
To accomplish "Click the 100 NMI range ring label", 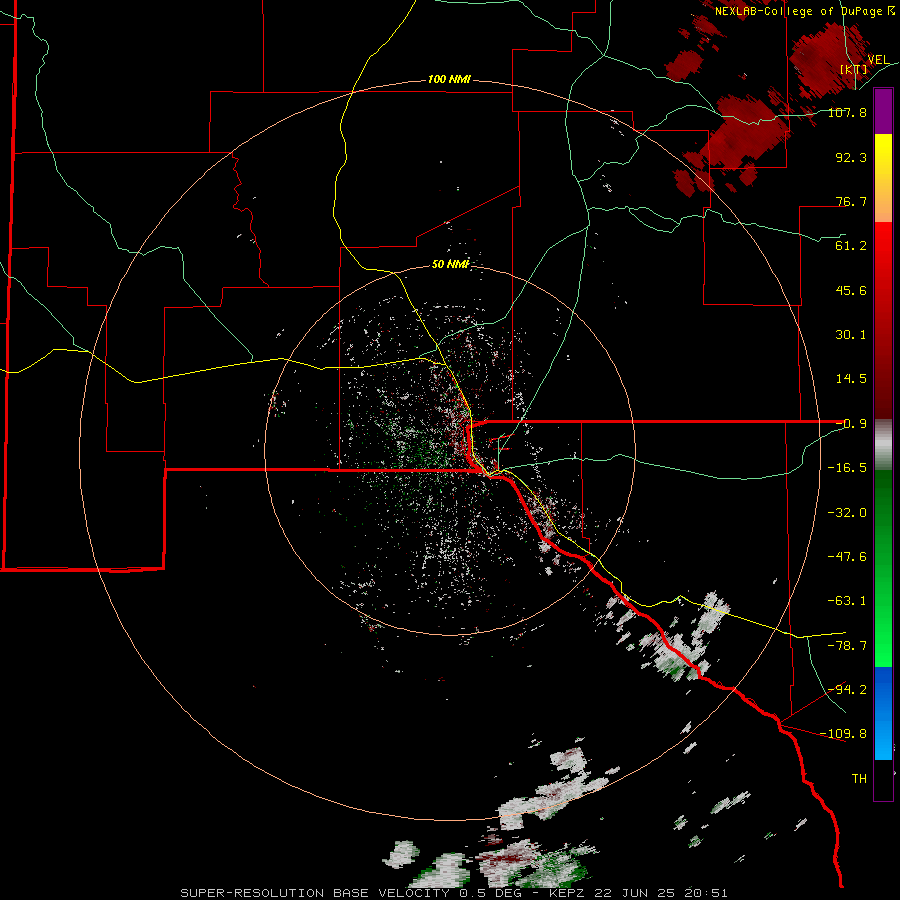I will pos(449,79).
